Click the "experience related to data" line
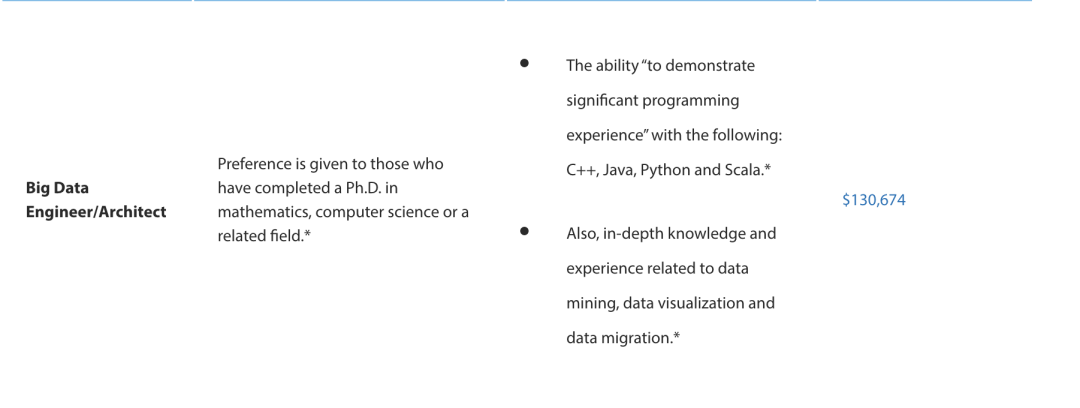1080x408 pixels. pyautogui.click(x=657, y=268)
